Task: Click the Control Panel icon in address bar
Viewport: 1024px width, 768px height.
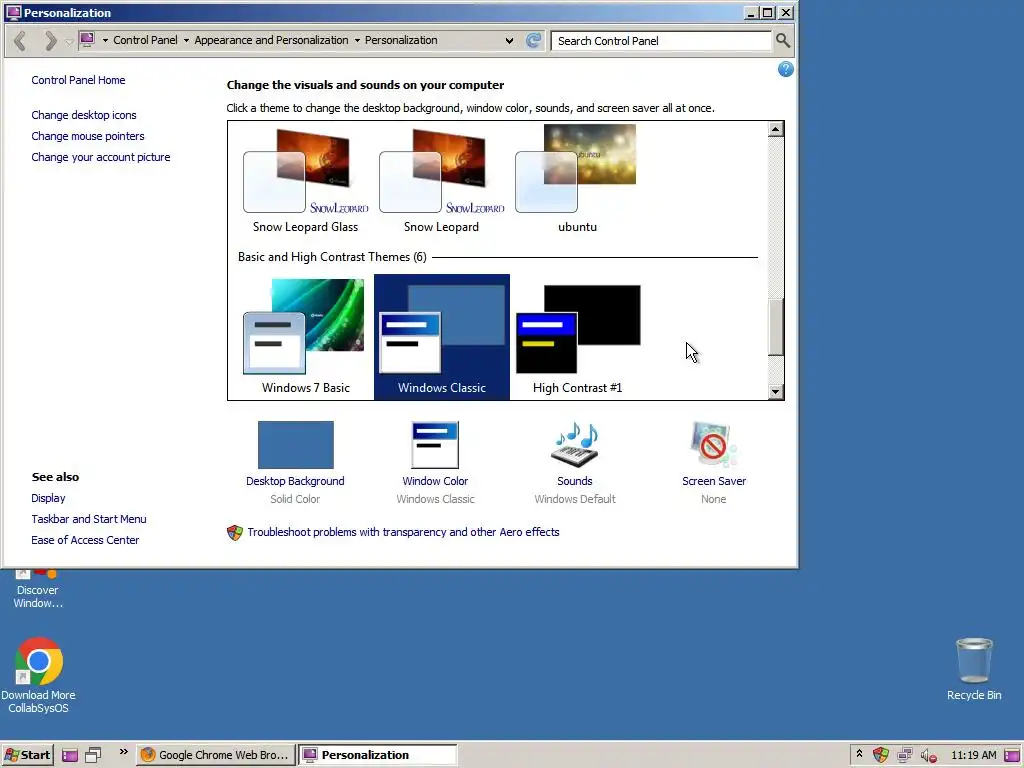Action: click(x=87, y=40)
